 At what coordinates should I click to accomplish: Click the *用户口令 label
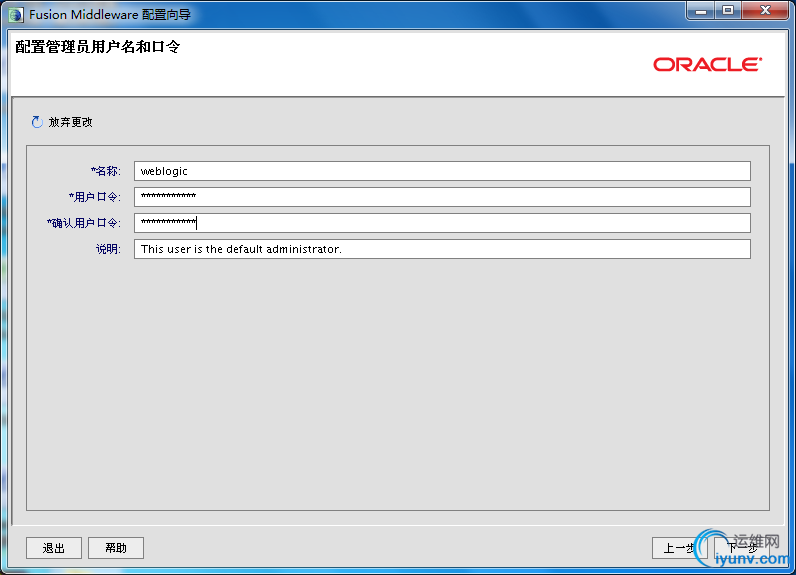[95, 197]
